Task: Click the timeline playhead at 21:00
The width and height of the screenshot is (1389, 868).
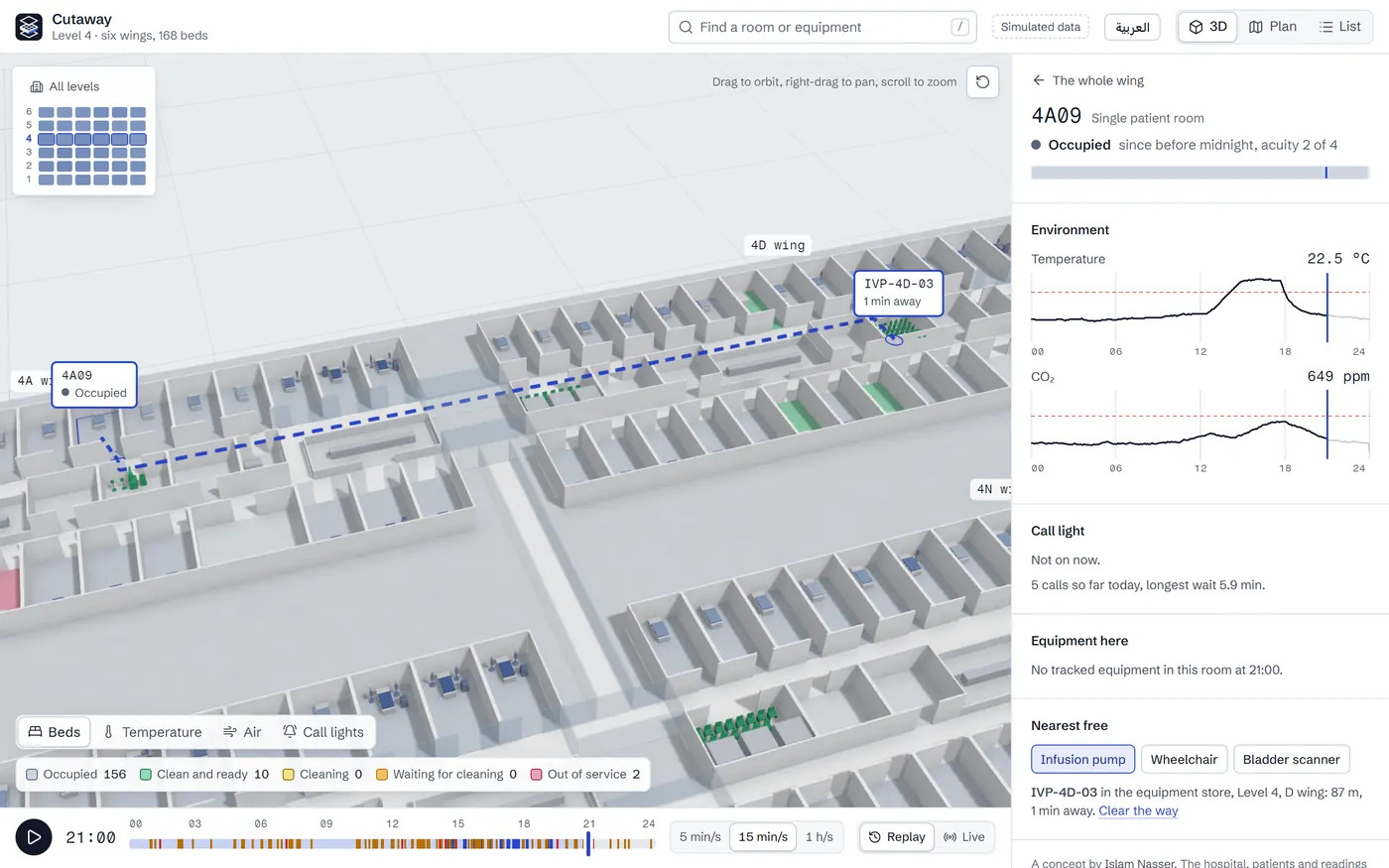Action: coord(588,843)
